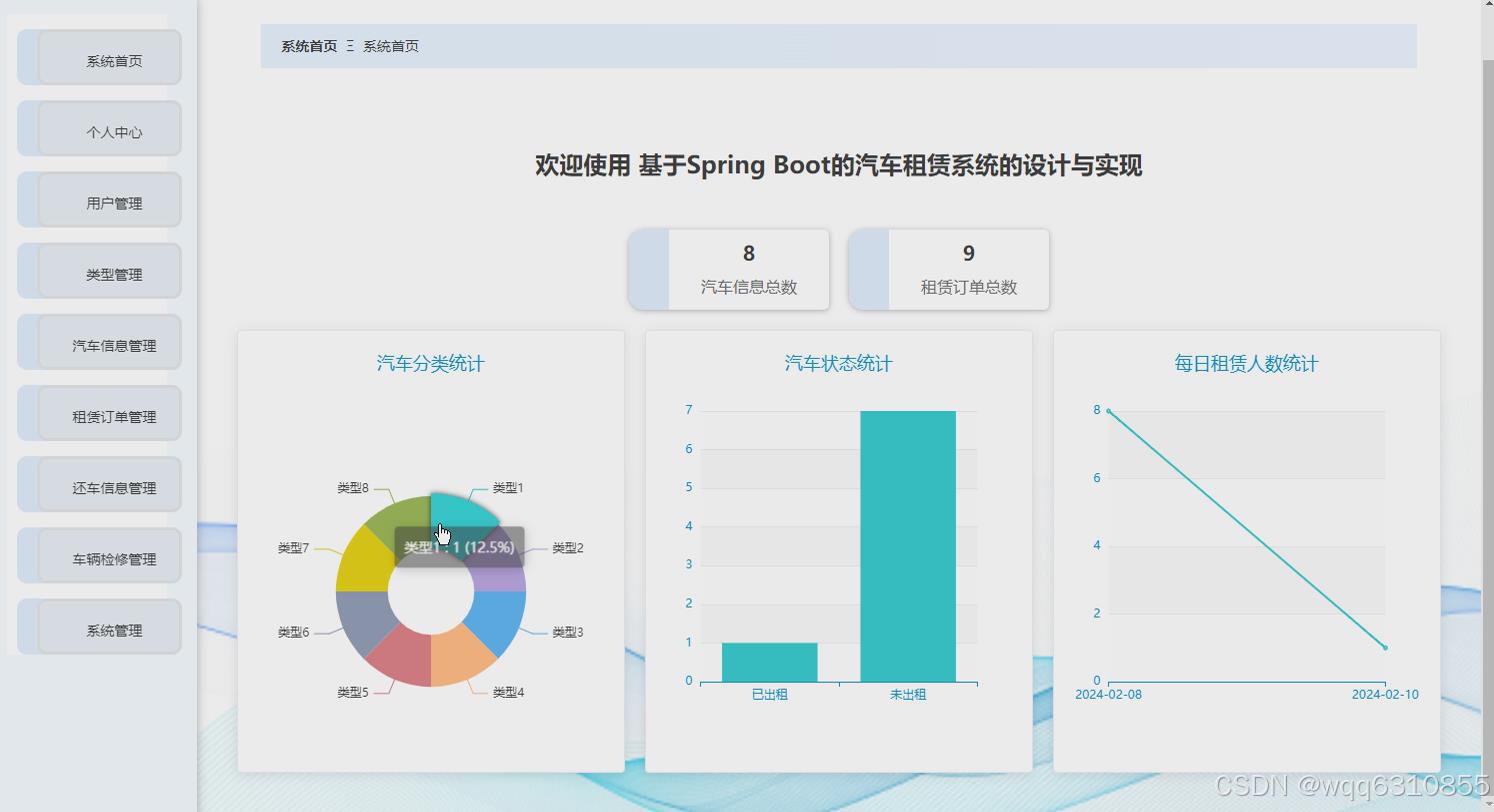Click the 汽车分类统计 chart title
The height and width of the screenshot is (812, 1494).
coord(431,364)
